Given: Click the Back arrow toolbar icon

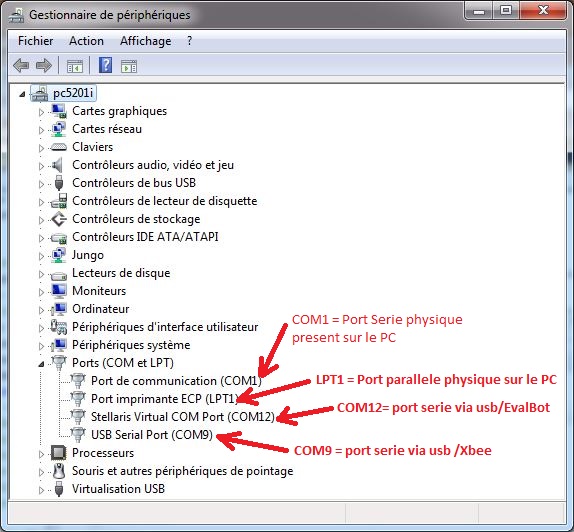Looking at the screenshot, I should (21, 66).
